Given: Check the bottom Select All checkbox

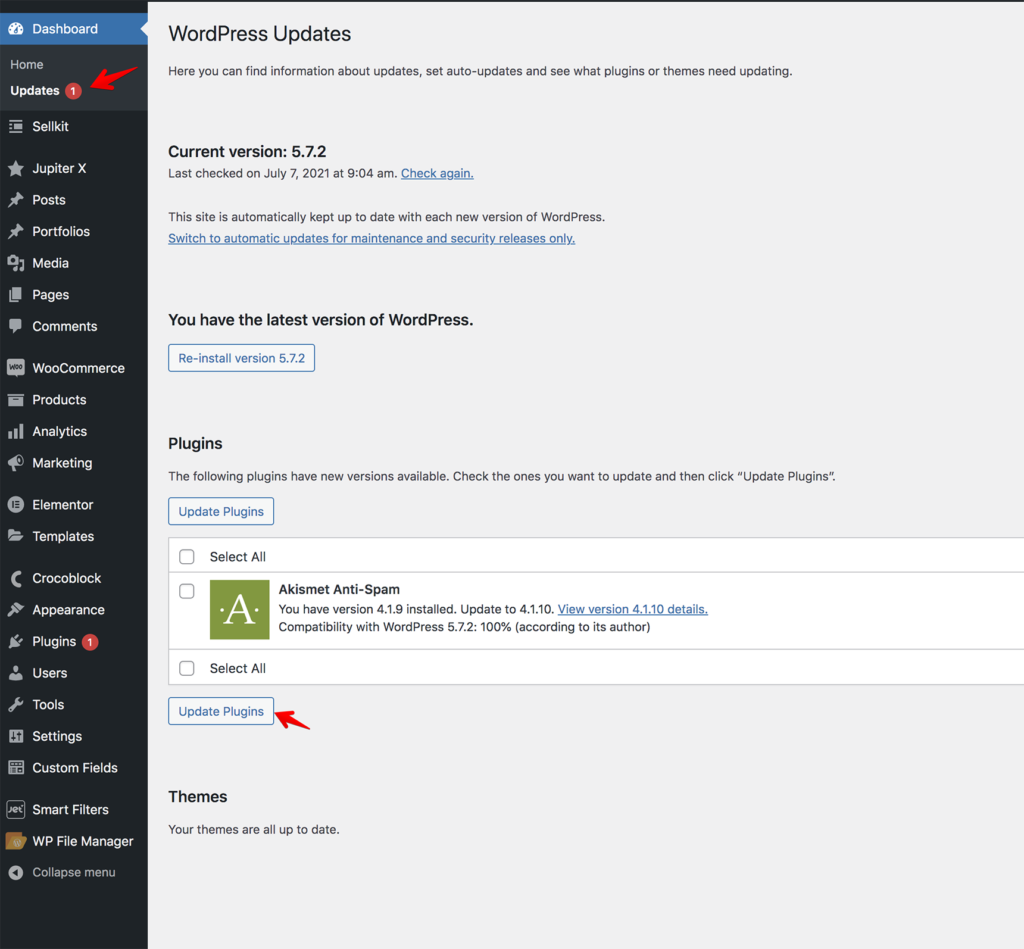Looking at the screenshot, I should [x=187, y=668].
